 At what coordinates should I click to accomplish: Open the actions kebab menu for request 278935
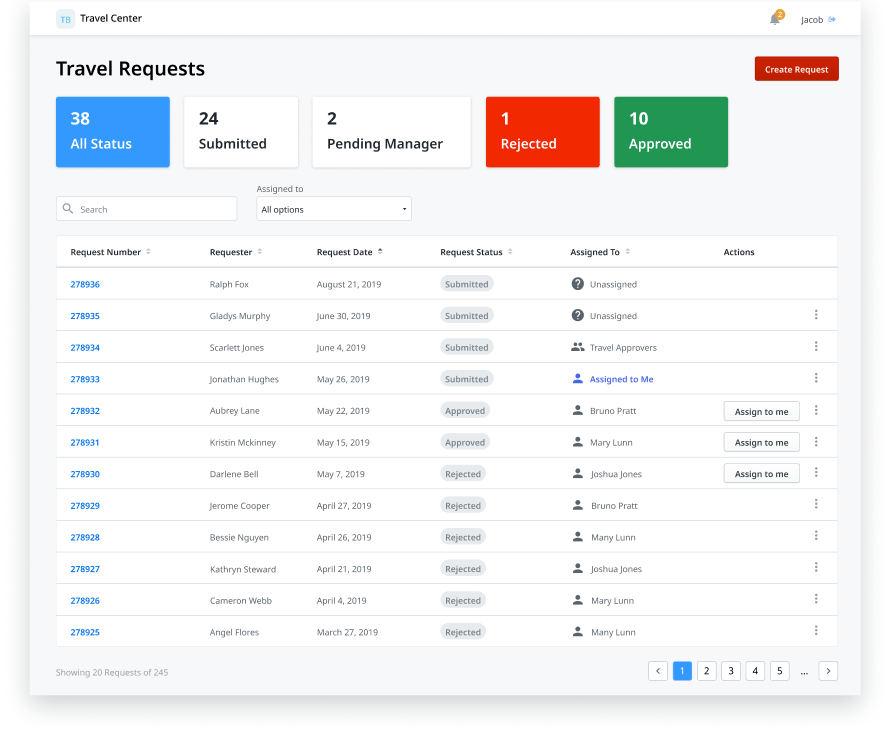click(817, 315)
